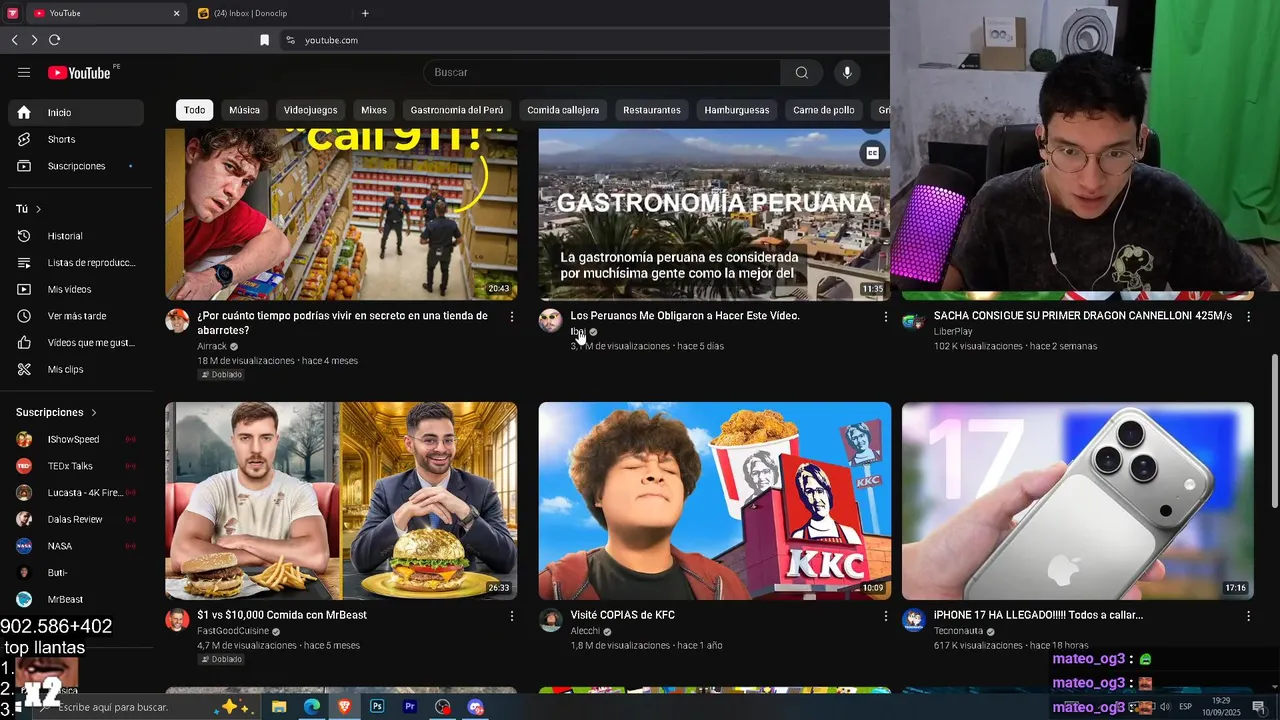Viewport: 1280px width, 720px height.
Task: Open Mis videos
Action: click(76, 289)
